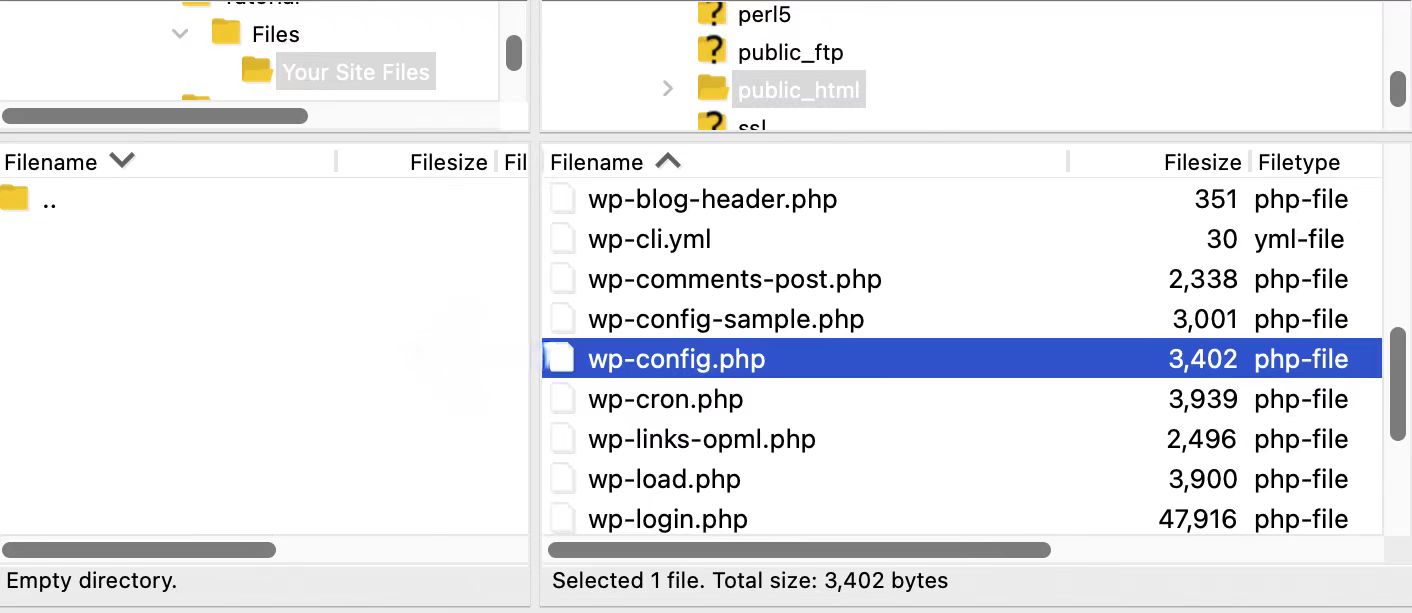Click the folder icon beside Your Site Files
The image size is (1412, 613).
[257, 71]
